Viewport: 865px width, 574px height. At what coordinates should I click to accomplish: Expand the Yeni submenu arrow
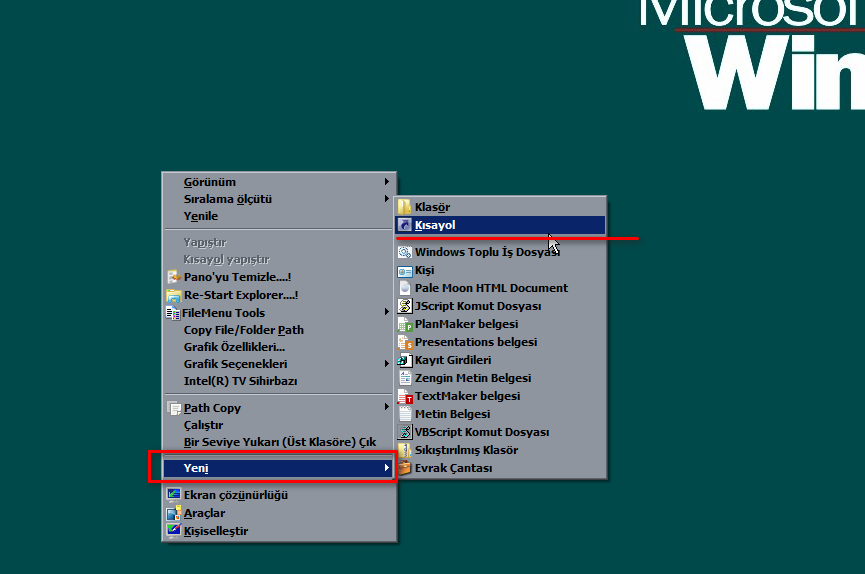click(x=387, y=468)
